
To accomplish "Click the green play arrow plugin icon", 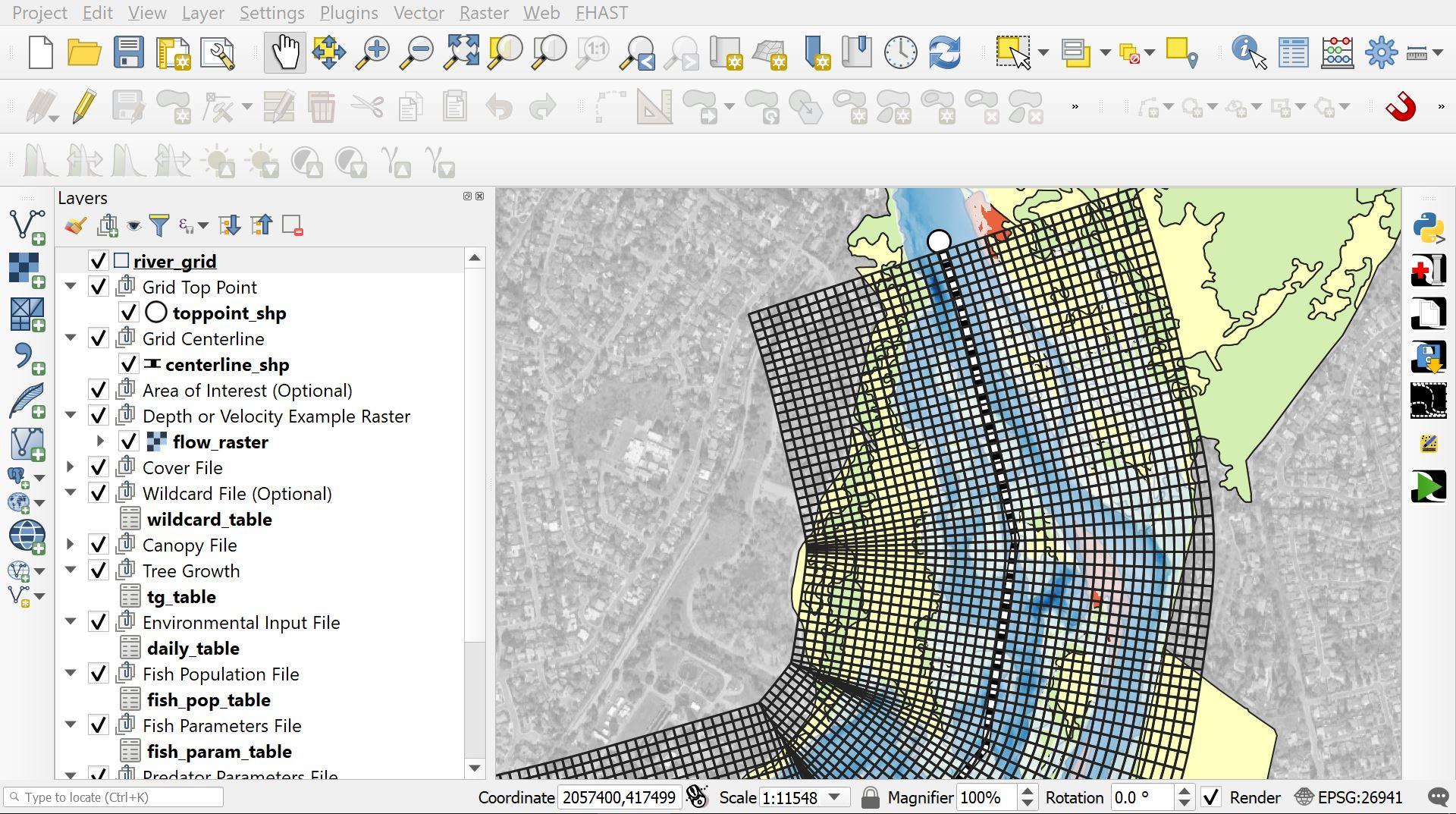I will (x=1429, y=486).
